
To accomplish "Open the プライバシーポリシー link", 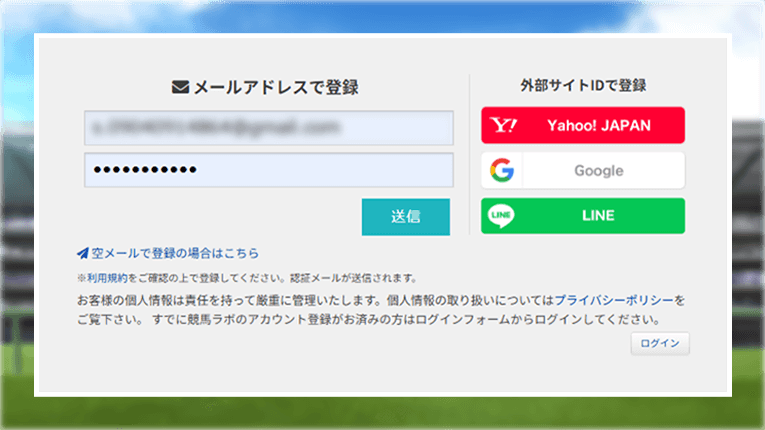I will pos(614,300).
